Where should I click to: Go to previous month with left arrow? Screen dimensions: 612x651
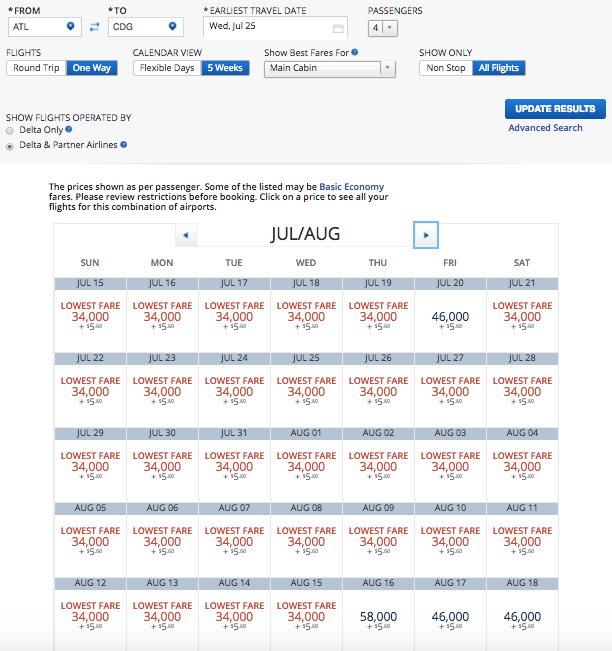coord(186,235)
